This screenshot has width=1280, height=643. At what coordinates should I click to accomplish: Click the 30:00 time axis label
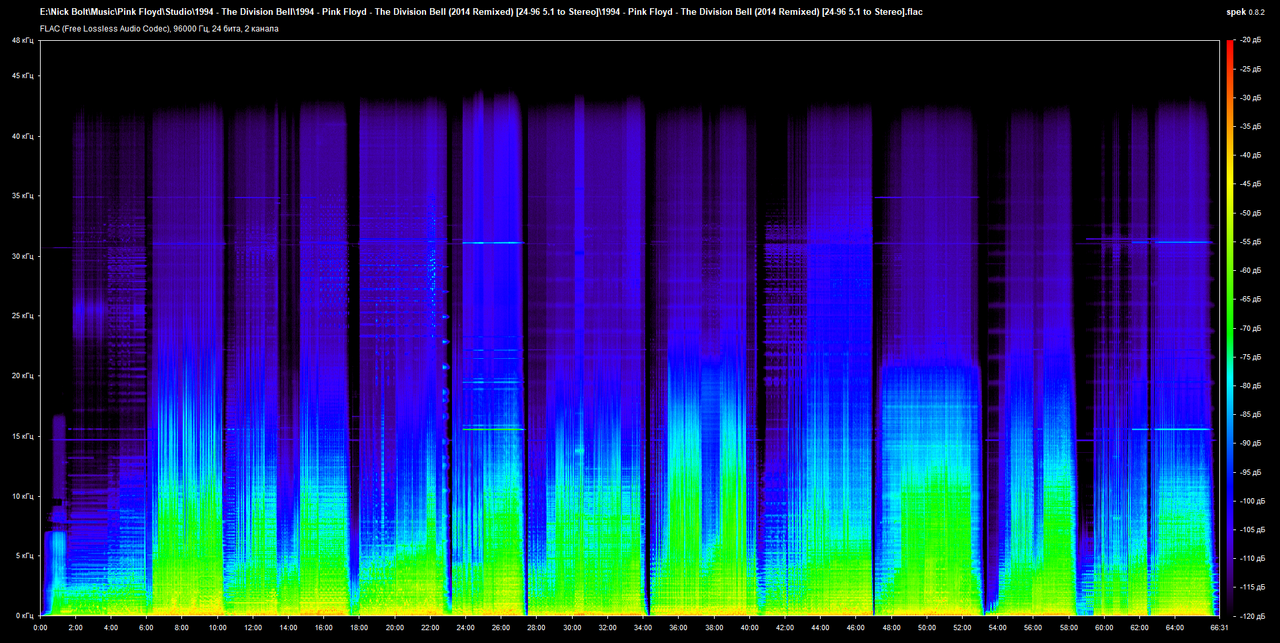(x=571, y=628)
